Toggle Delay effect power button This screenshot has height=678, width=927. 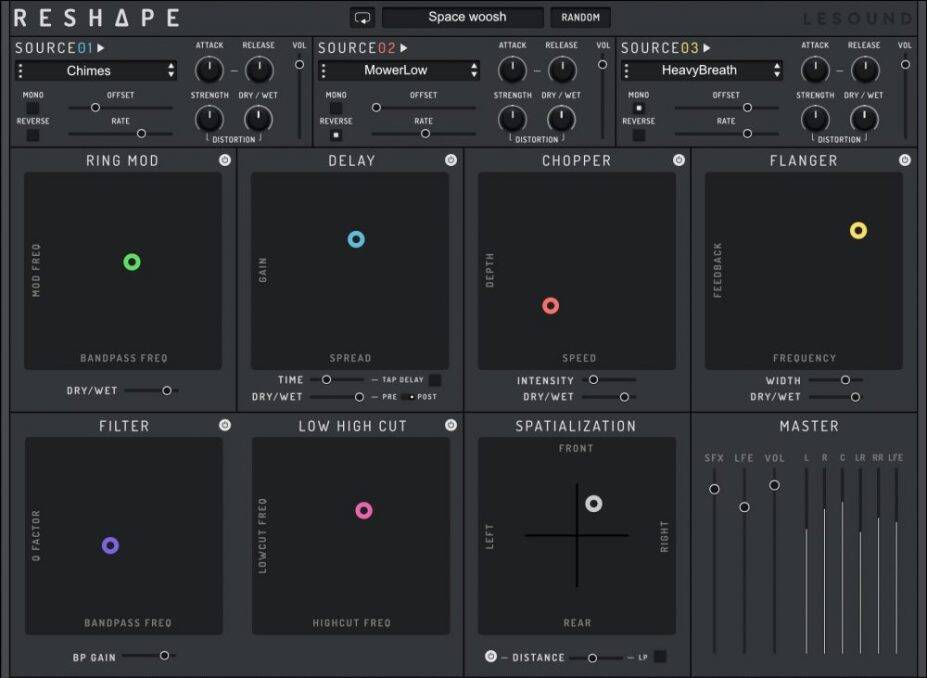451,160
